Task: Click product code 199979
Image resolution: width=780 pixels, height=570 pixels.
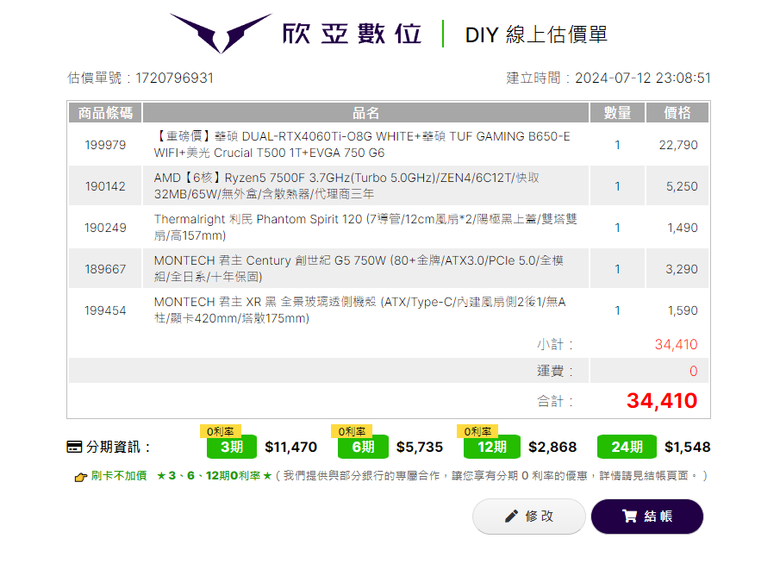Action: (x=105, y=145)
